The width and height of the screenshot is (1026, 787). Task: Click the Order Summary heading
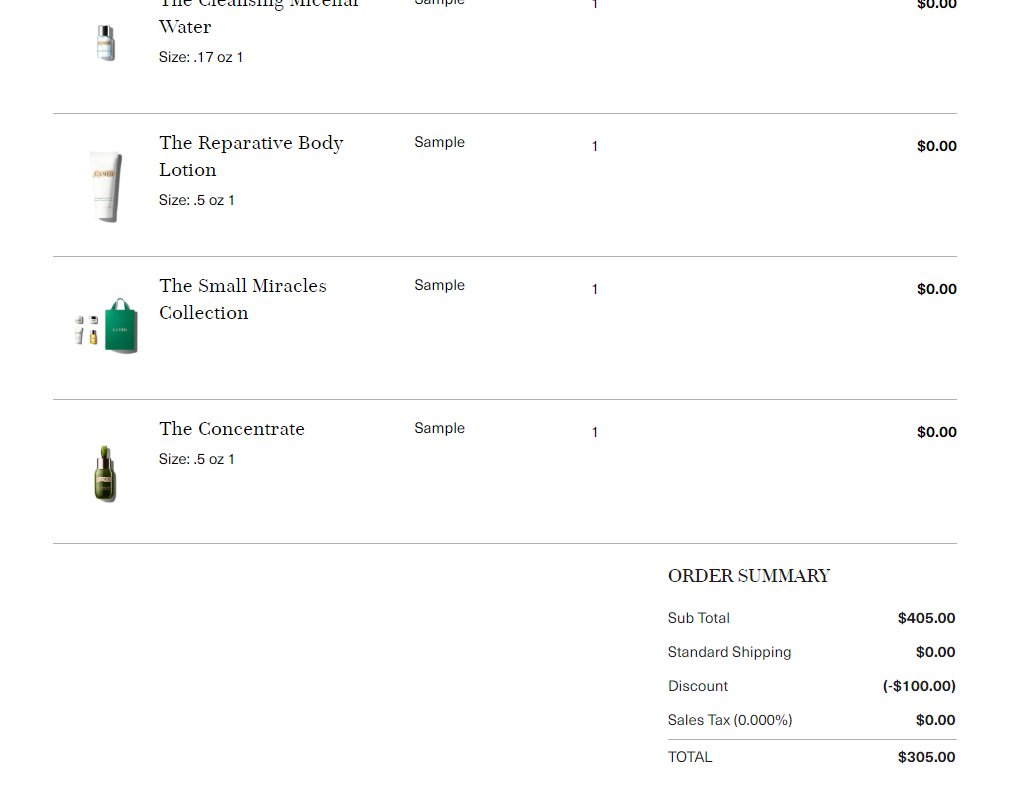[x=749, y=576]
